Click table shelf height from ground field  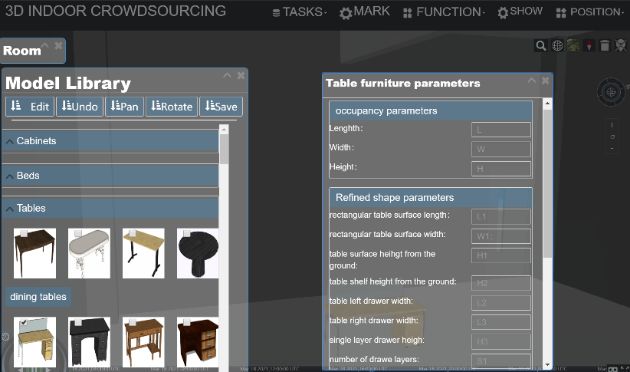click(x=501, y=283)
